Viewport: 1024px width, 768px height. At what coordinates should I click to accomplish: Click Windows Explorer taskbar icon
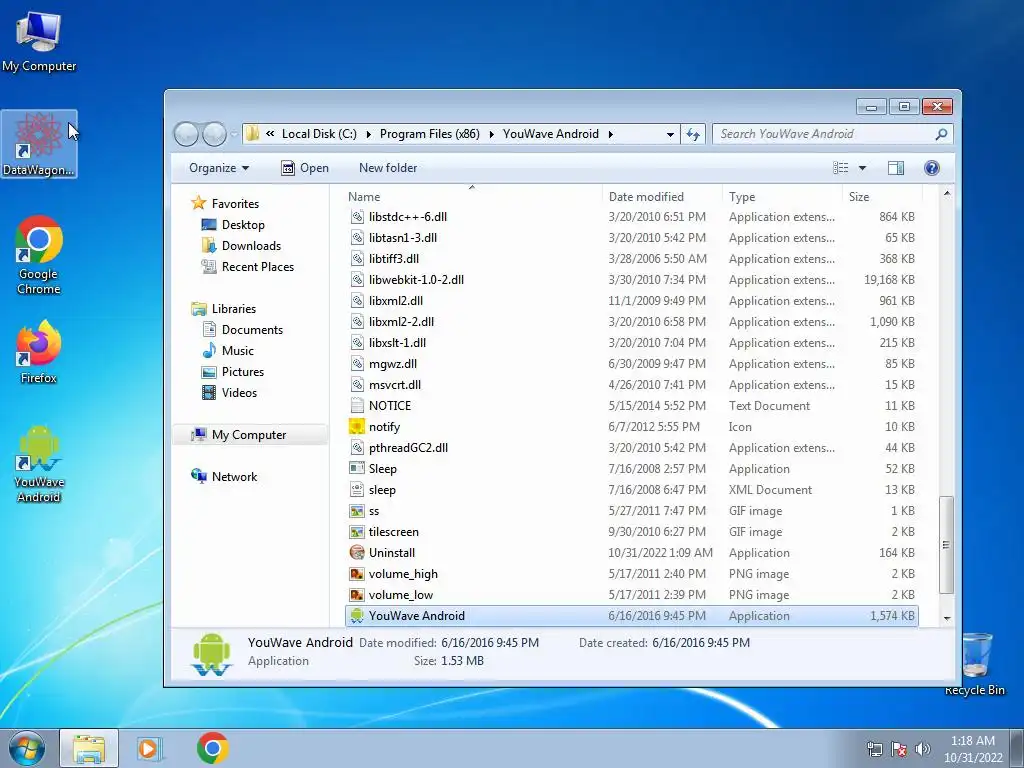[x=89, y=748]
